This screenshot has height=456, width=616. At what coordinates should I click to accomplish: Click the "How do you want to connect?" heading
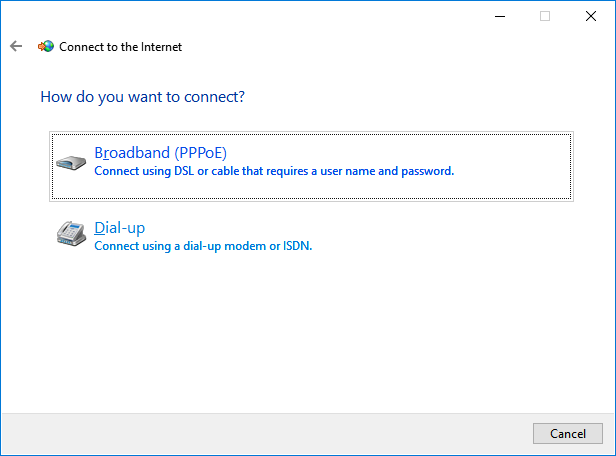click(x=143, y=97)
